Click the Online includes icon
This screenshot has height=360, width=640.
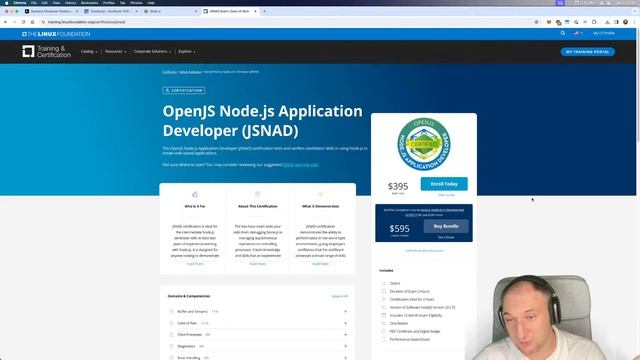coord(383,283)
